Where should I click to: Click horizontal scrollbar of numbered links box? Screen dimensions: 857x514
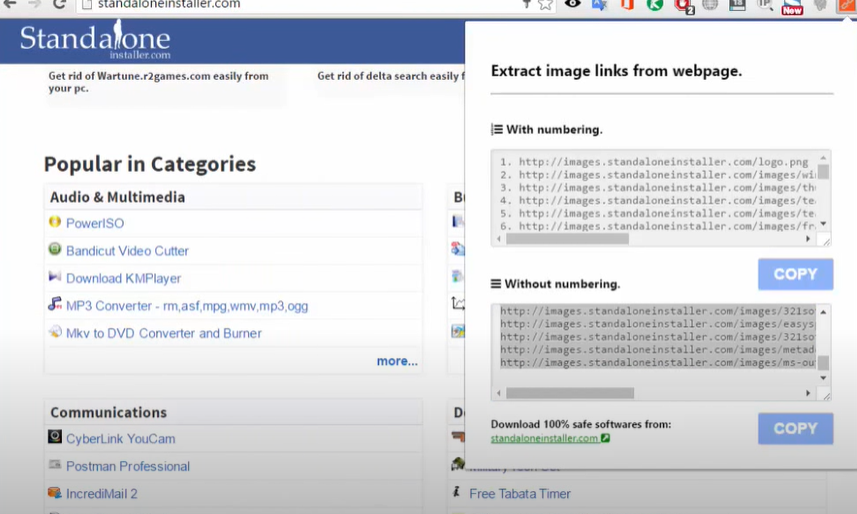coord(567,239)
